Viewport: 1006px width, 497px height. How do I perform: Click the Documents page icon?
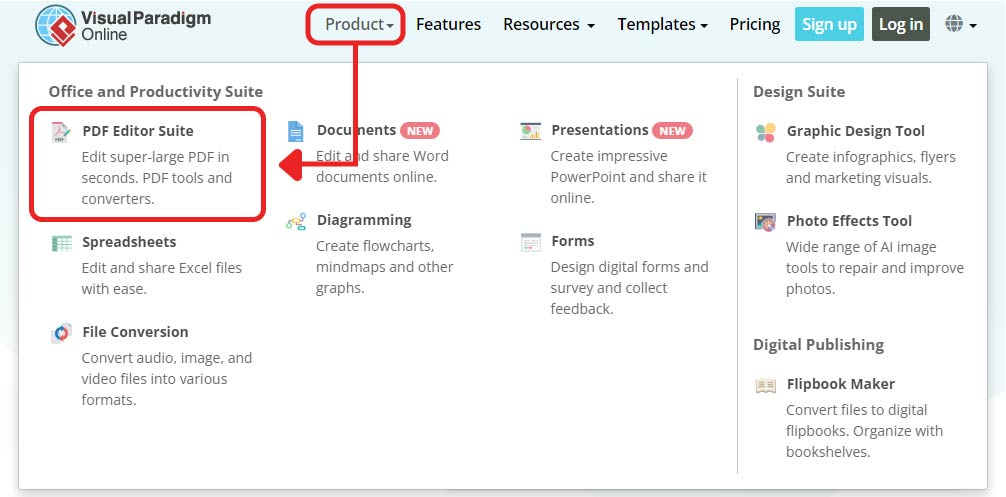(x=295, y=131)
